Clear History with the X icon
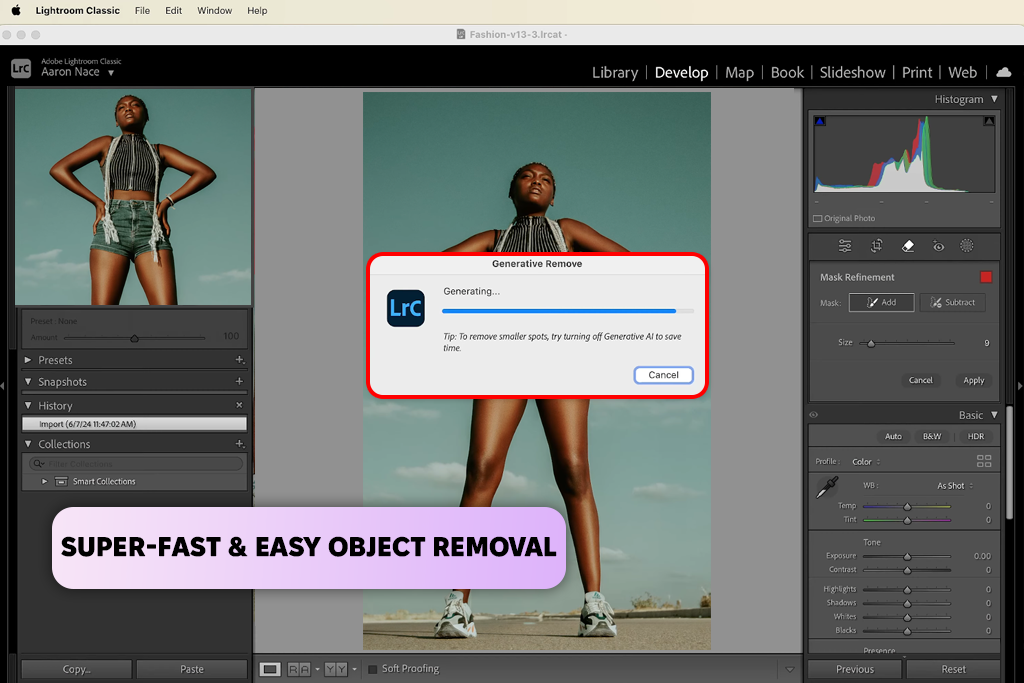Image resolution: width=1024 pixels, height=683 pixels. pyautogui.click(x=239, y=405)
